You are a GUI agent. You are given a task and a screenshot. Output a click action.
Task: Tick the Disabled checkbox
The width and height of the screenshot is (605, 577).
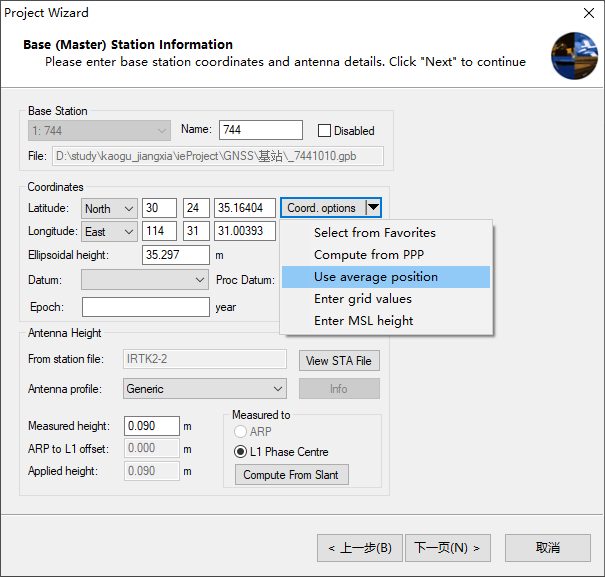tap(324, 130)
